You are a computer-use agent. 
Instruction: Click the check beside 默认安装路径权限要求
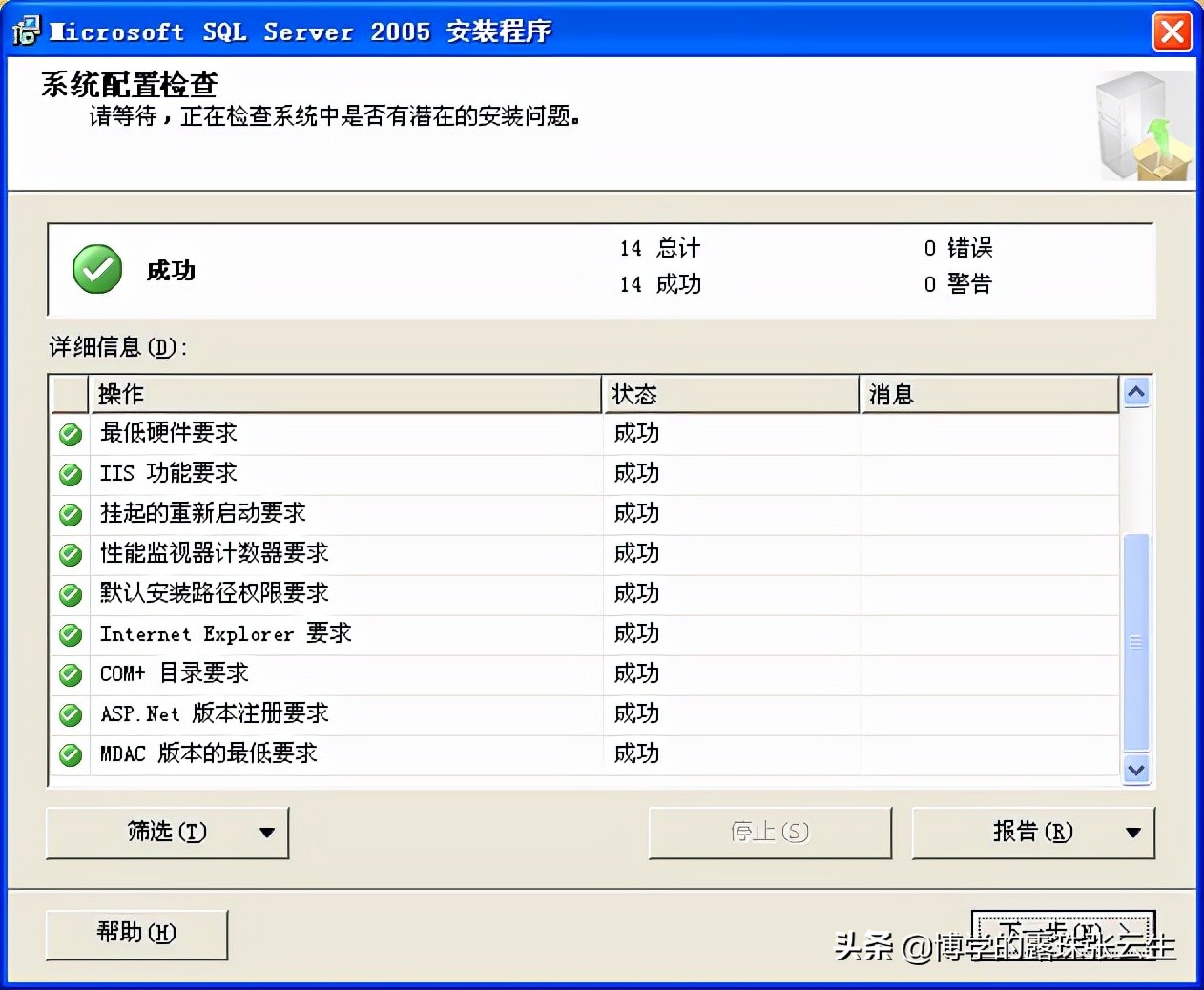[x=70, y=594]
